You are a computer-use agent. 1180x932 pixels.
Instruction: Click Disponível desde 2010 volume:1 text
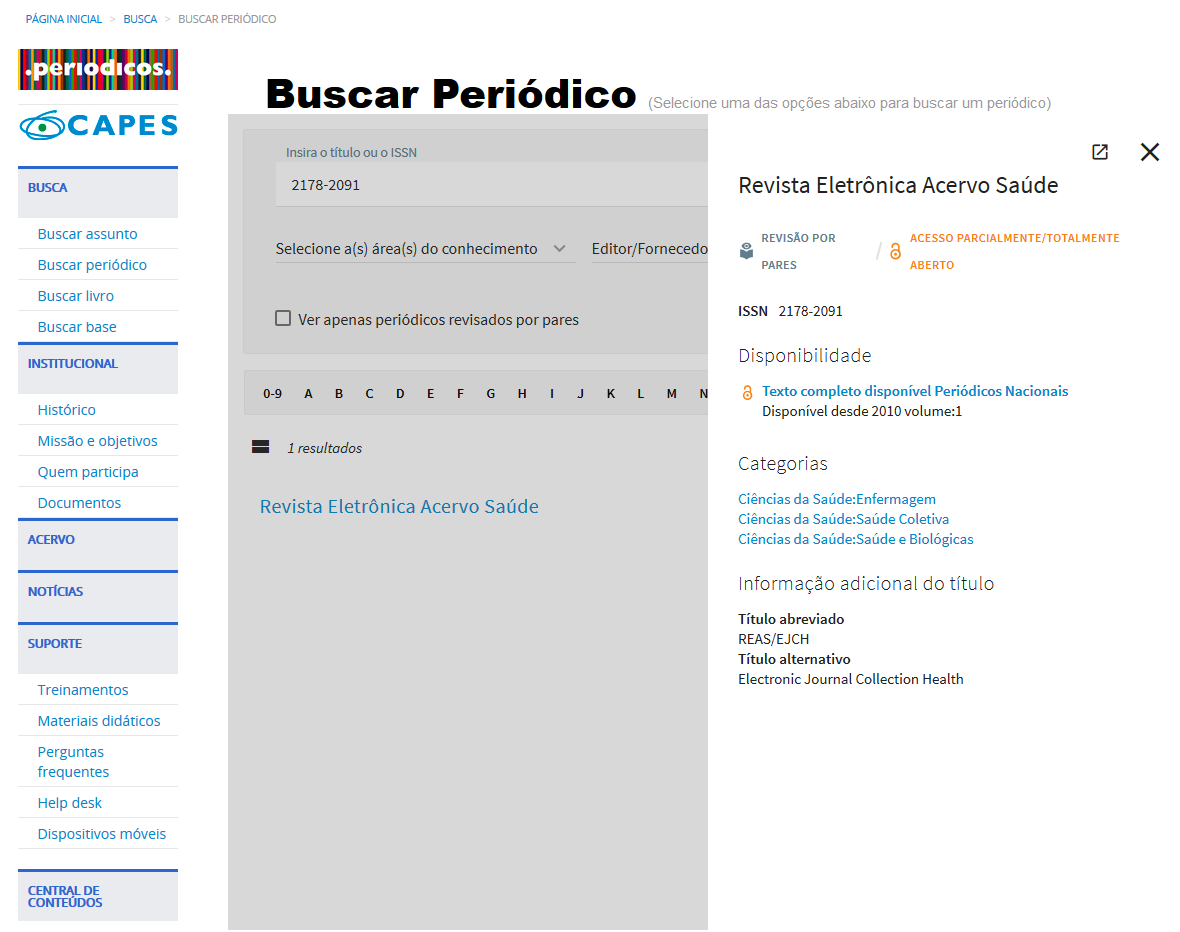pyautogui.click(x=862, y=411)
